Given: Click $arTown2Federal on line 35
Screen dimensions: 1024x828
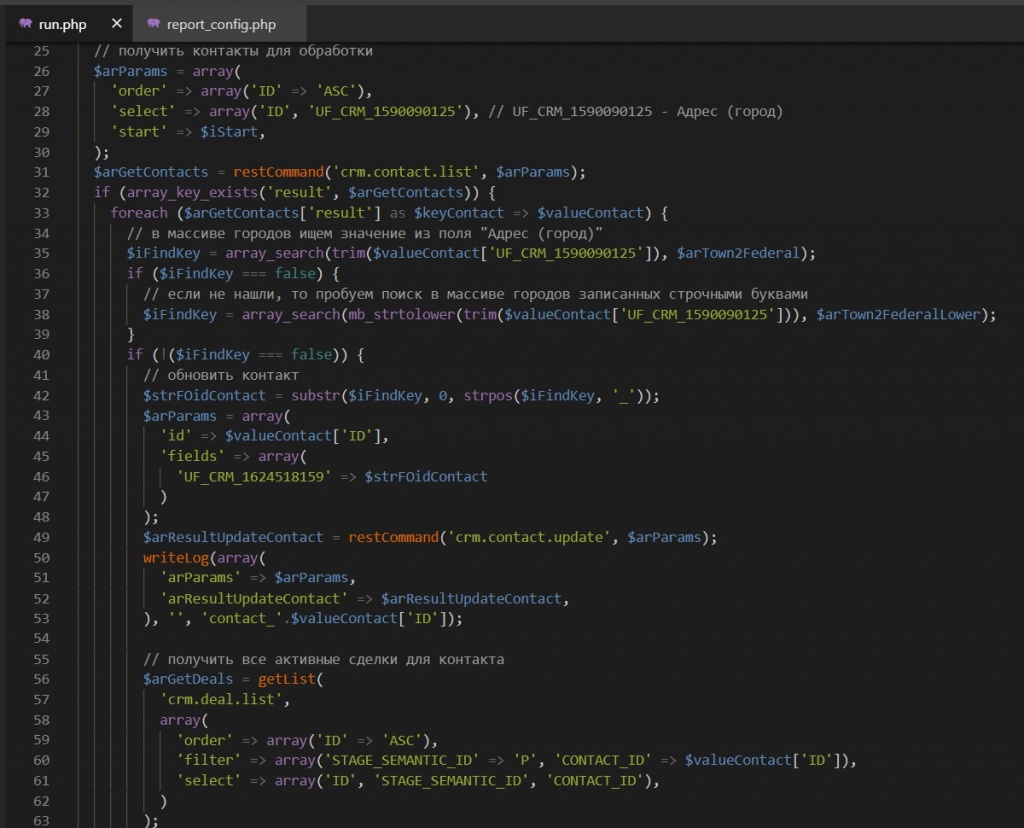Looking at the screenshot, I should coord(738,253).
